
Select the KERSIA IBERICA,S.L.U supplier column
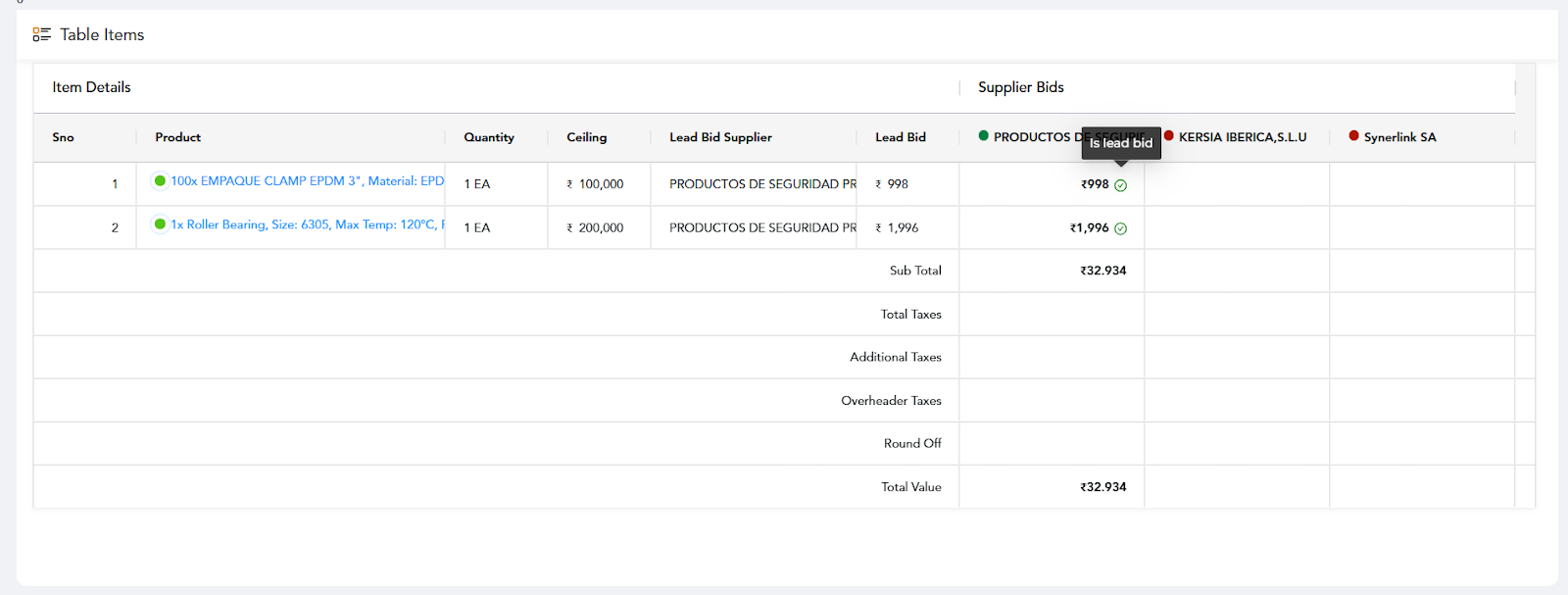(x=1242, y=137)
